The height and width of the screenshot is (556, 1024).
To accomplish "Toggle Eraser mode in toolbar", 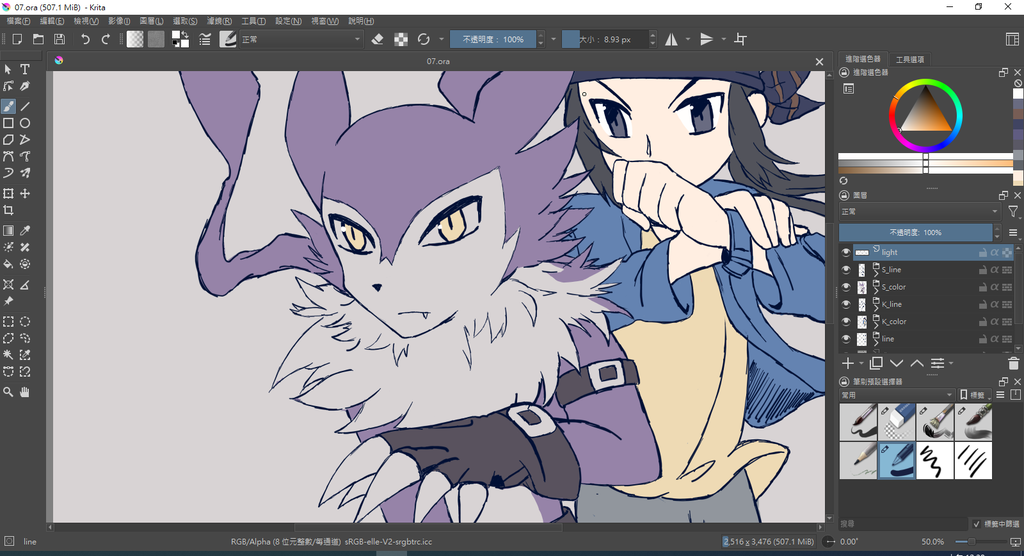I will pos(377,39).
